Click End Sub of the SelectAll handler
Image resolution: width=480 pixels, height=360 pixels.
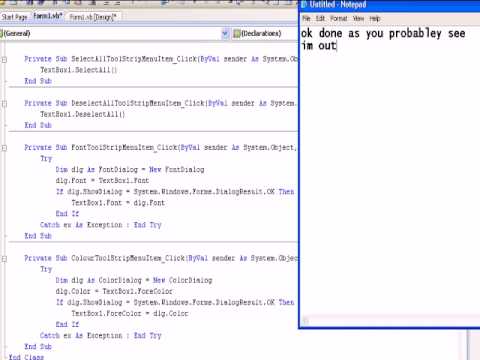click(x=38, y=81)
